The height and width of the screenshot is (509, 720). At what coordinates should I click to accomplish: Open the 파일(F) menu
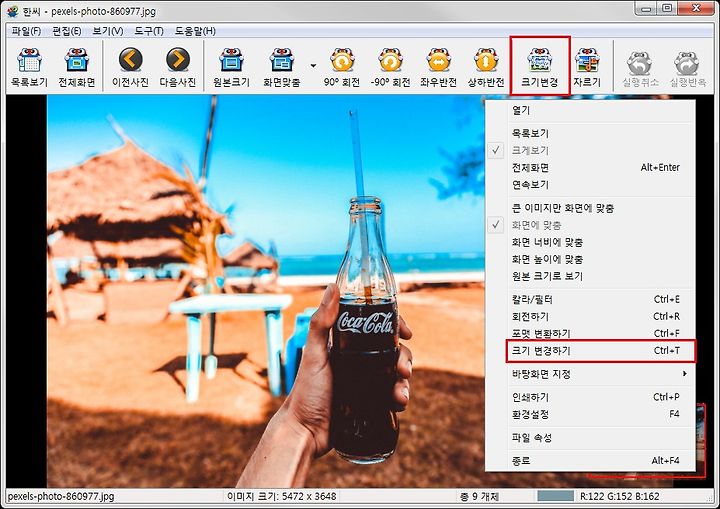(26, 31)
